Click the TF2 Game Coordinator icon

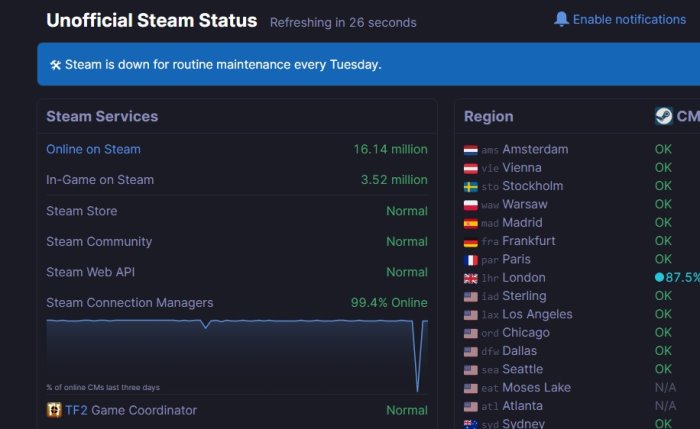click(x=54, y=410)
